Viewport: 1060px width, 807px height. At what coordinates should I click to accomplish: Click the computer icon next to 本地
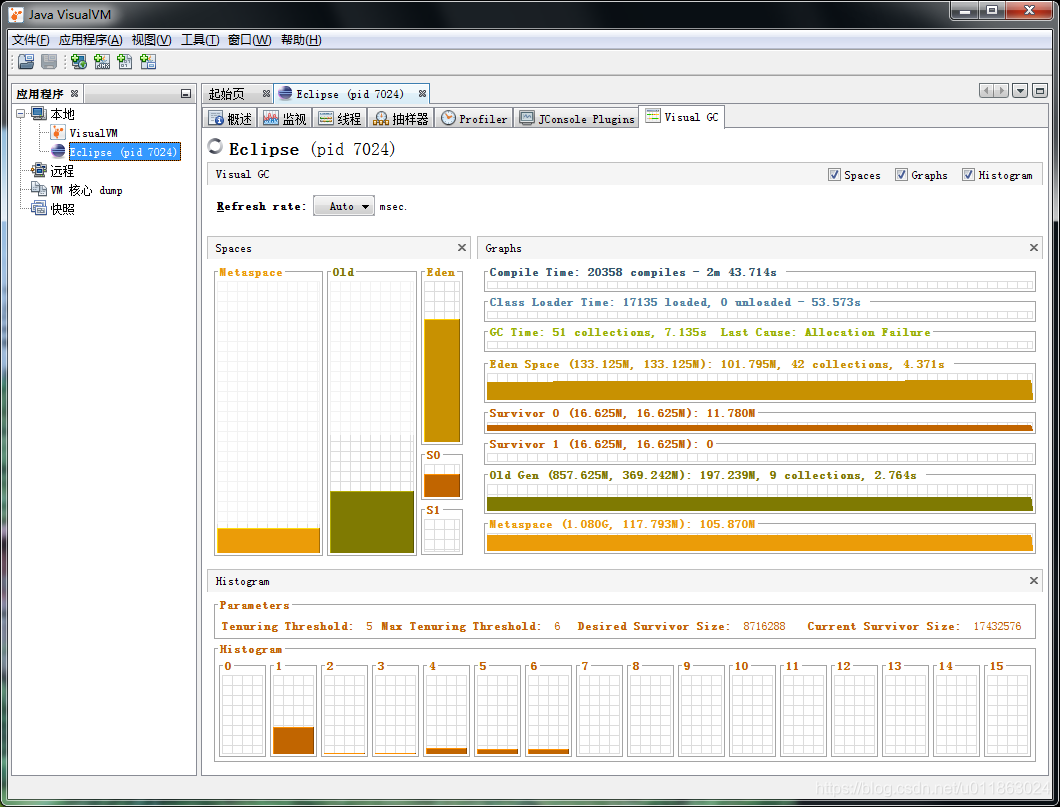[x=39, y=114]
